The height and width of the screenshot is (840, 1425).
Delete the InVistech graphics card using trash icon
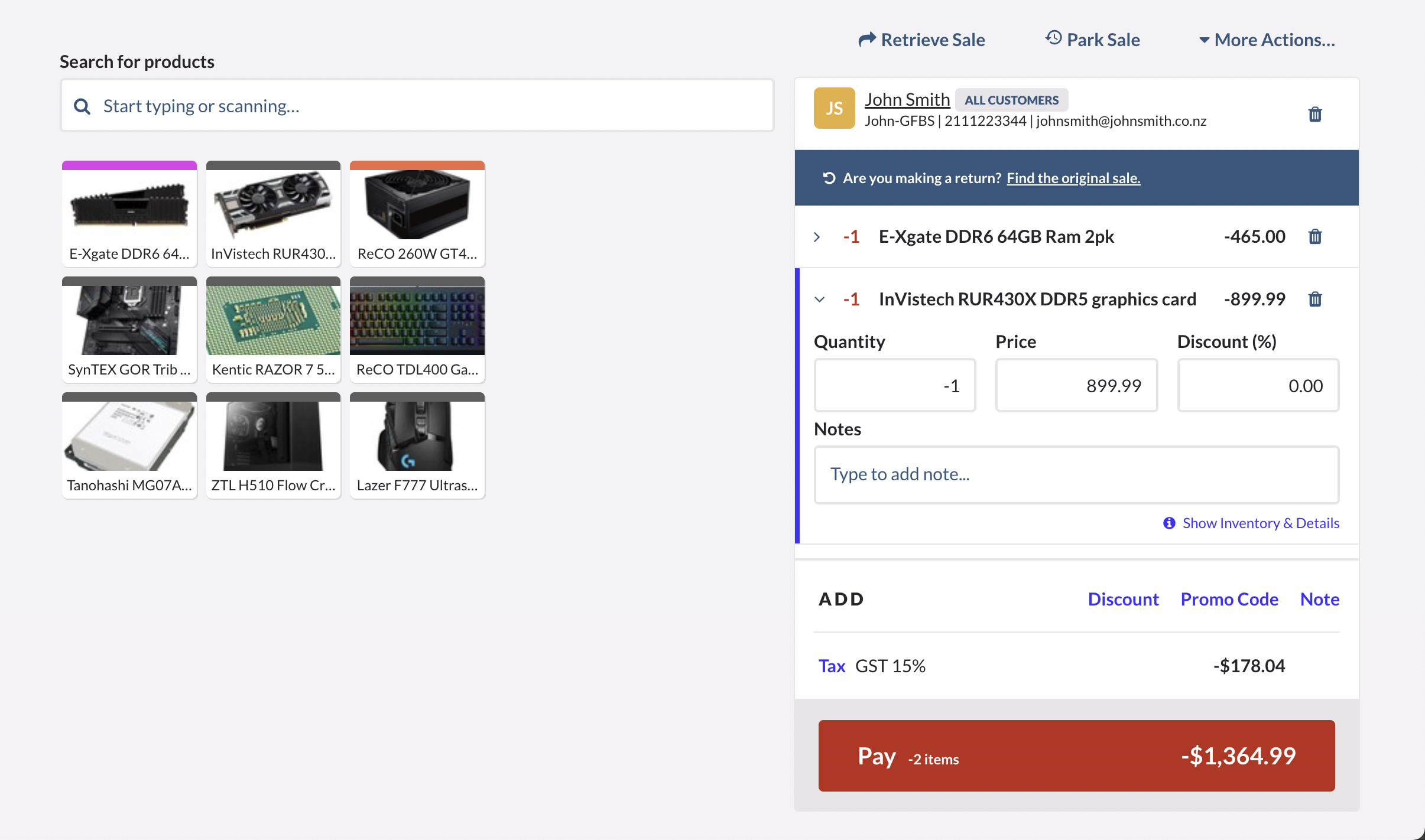1315,299
